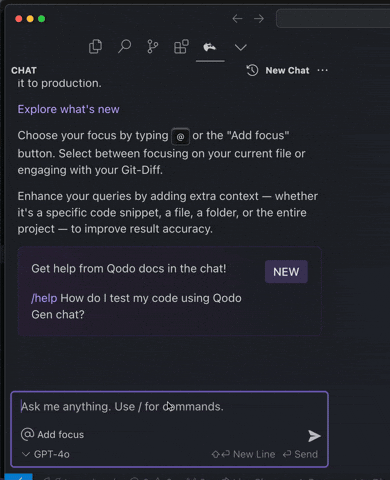Click the NEW badge
Screen dimensions: 390x480
(286, 272)
